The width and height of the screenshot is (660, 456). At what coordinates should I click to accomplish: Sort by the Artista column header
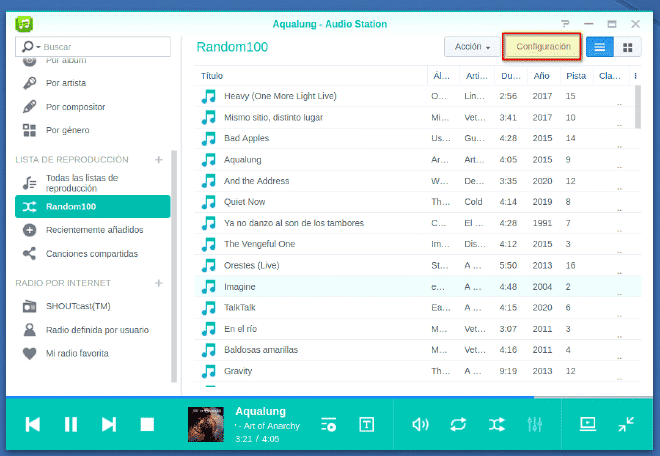point(476,76)
